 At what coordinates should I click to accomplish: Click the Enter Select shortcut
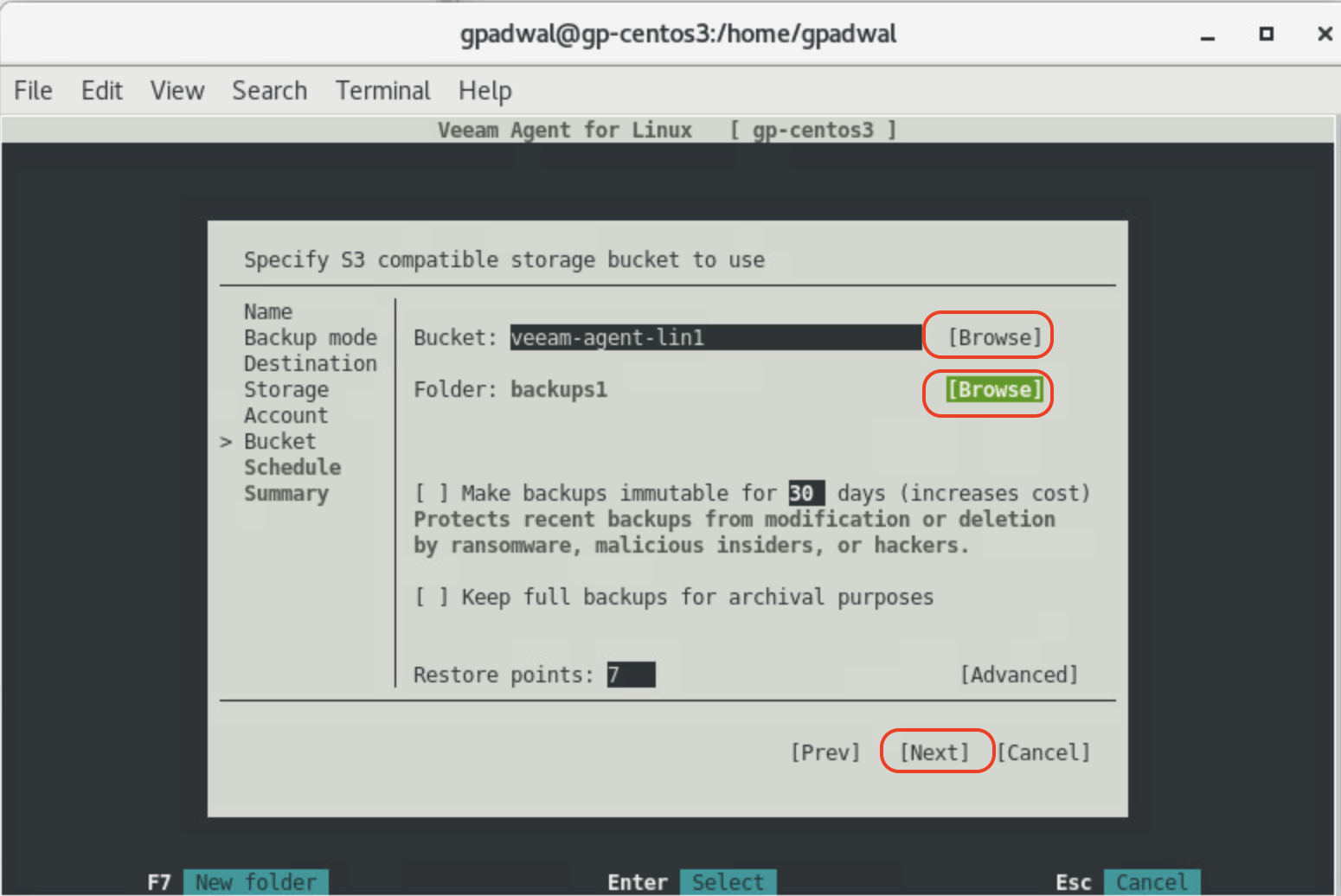(691, 882)
